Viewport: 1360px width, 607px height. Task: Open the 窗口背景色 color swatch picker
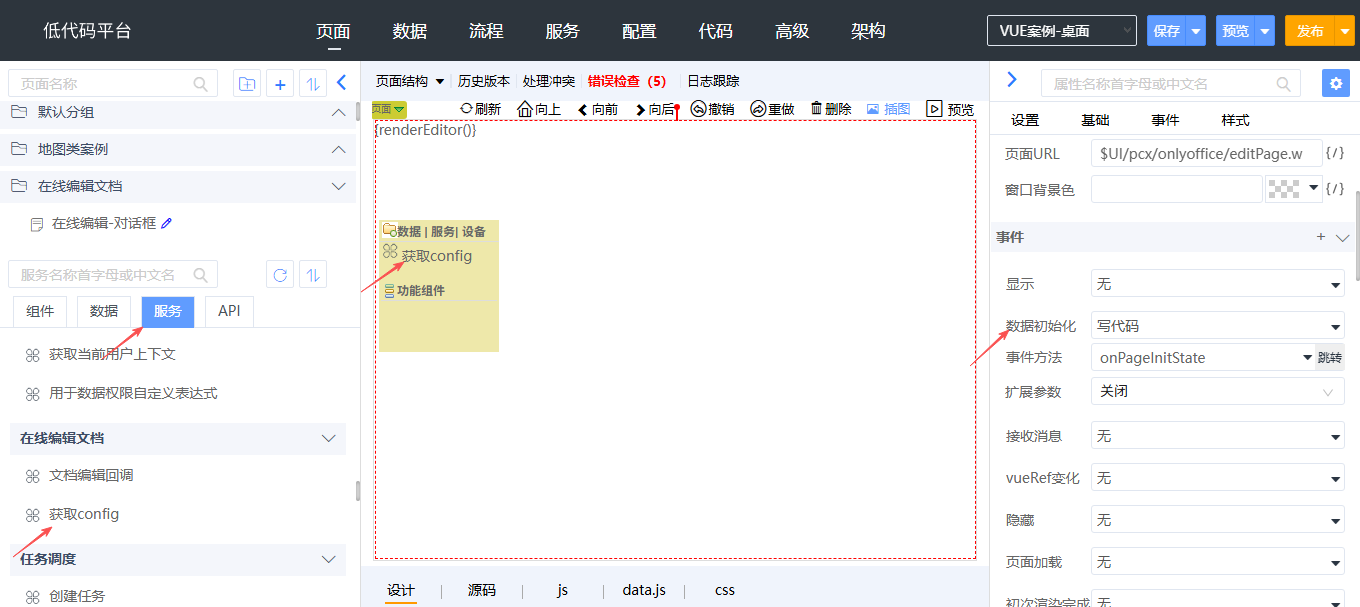(x=1292, y=189)
